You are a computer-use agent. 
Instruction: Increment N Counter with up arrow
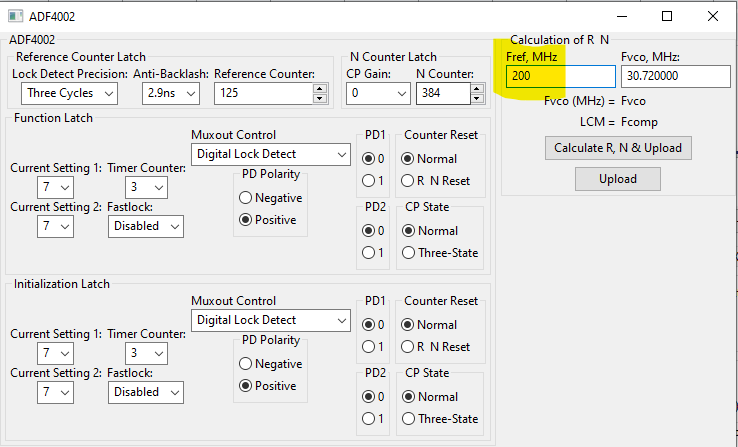tap(477, 88)
